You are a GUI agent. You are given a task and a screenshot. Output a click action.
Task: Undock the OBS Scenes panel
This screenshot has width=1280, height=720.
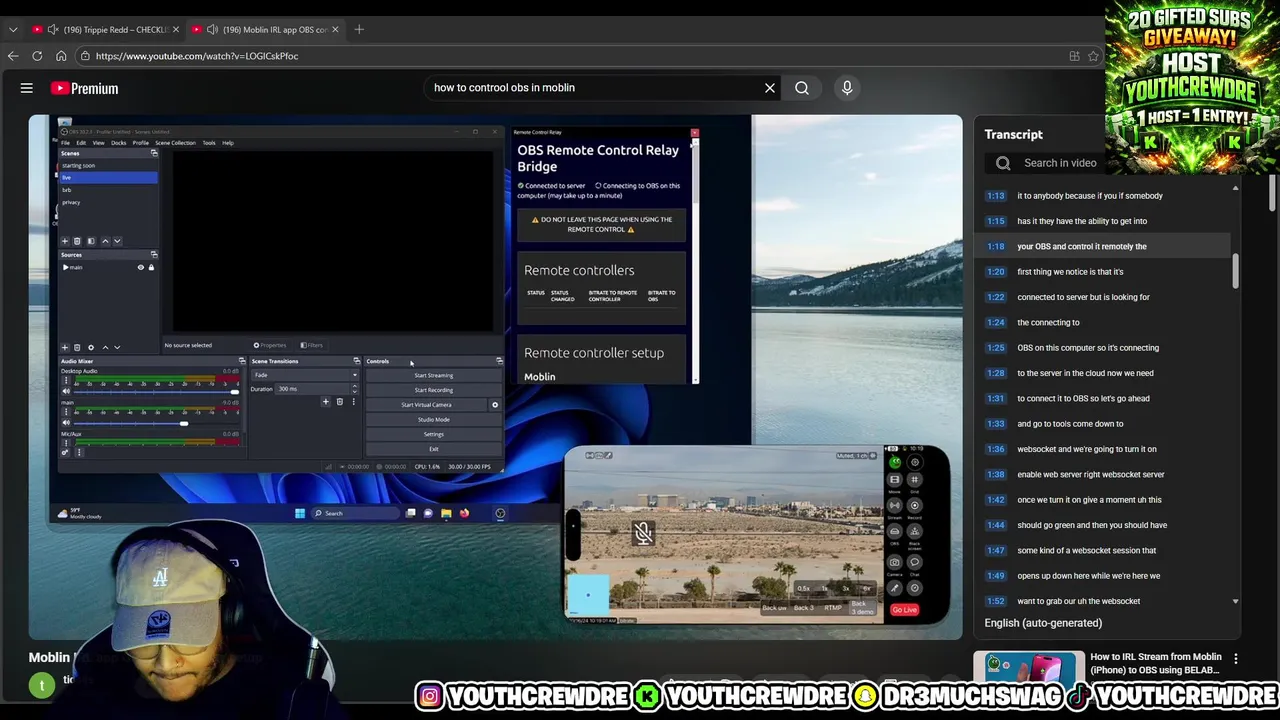click(x=154, y=153)
